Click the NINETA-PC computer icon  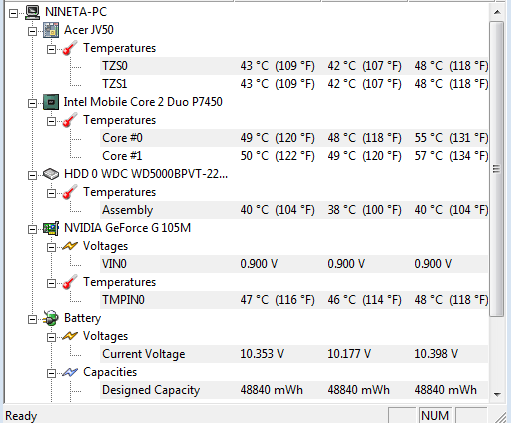coord(32,13)
